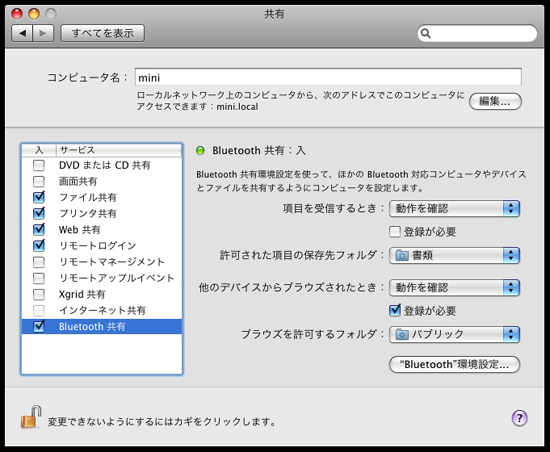Select リモートアップルイベント service row

point(102,278)
